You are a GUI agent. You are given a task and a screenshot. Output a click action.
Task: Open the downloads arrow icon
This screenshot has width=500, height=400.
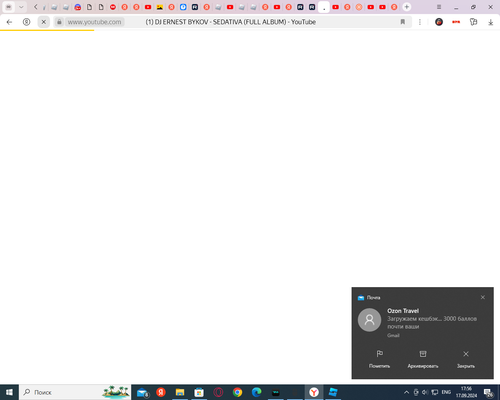click(491, 22)
